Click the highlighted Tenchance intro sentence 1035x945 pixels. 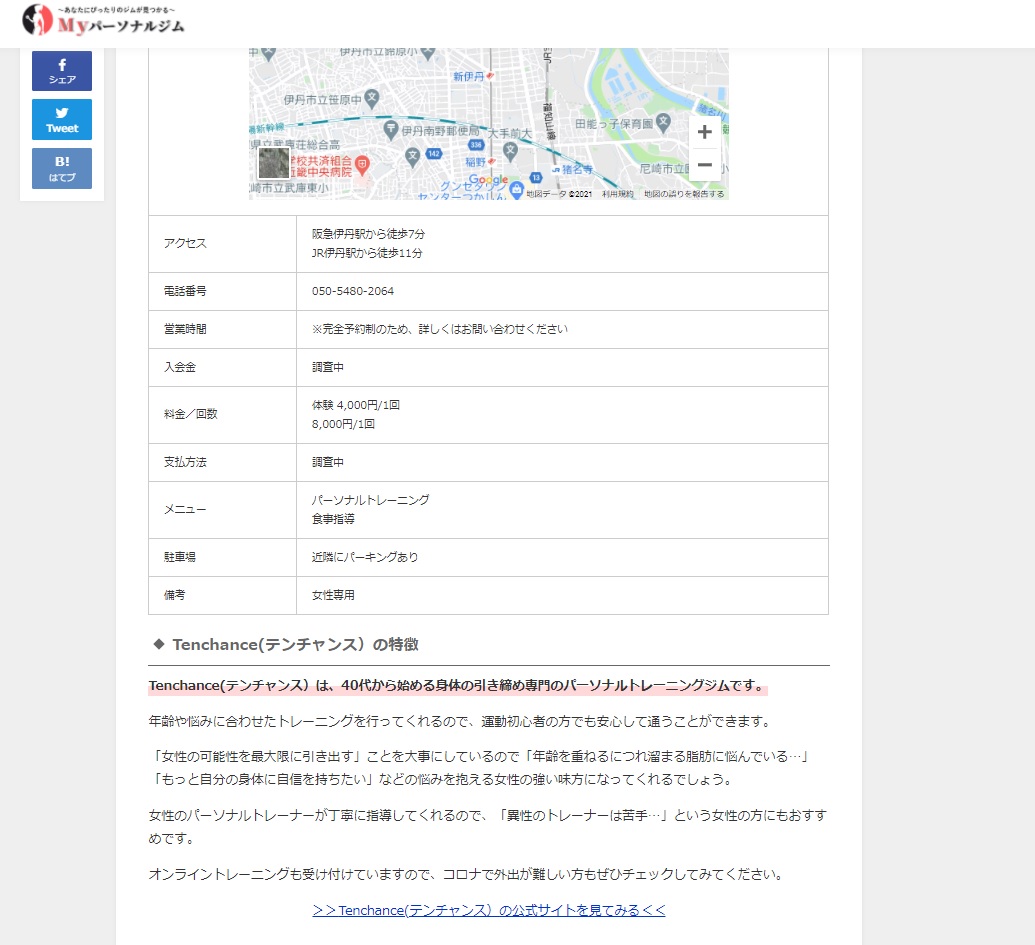[x=458, y=686]
